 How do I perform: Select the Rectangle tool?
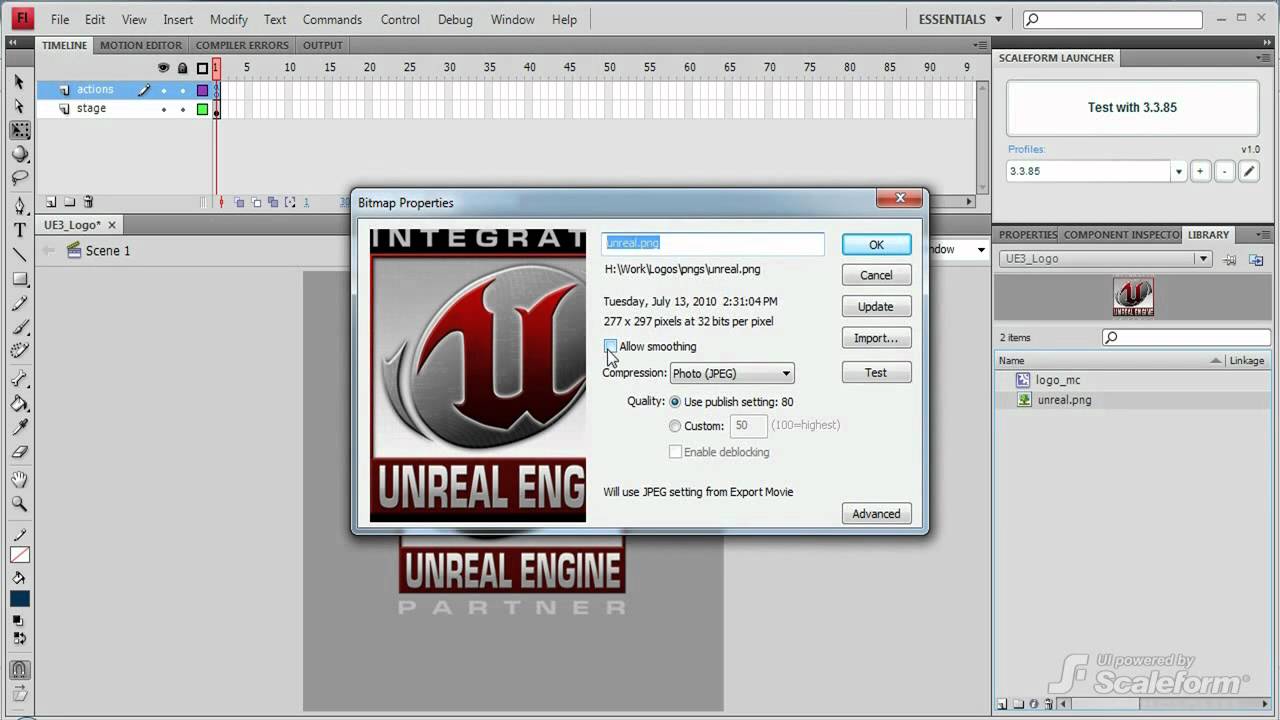(x=19, y=279)
